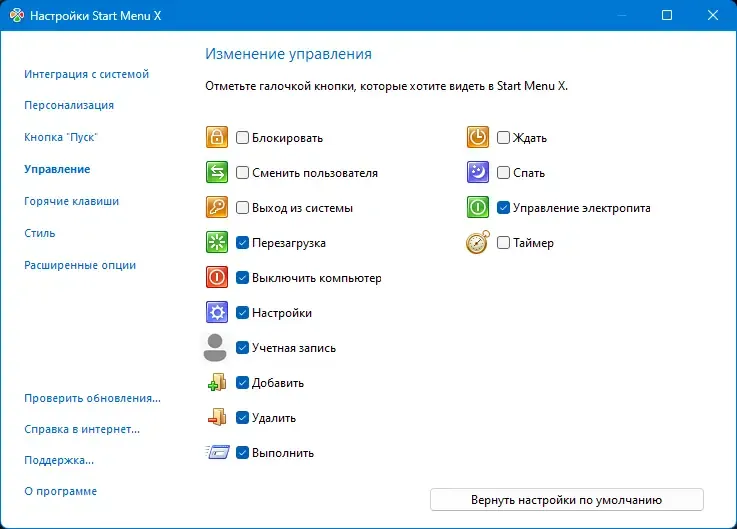This screenshot has width=737, height=529.
Task: Open the Расширенные опции section
Action: coord(80,265)
